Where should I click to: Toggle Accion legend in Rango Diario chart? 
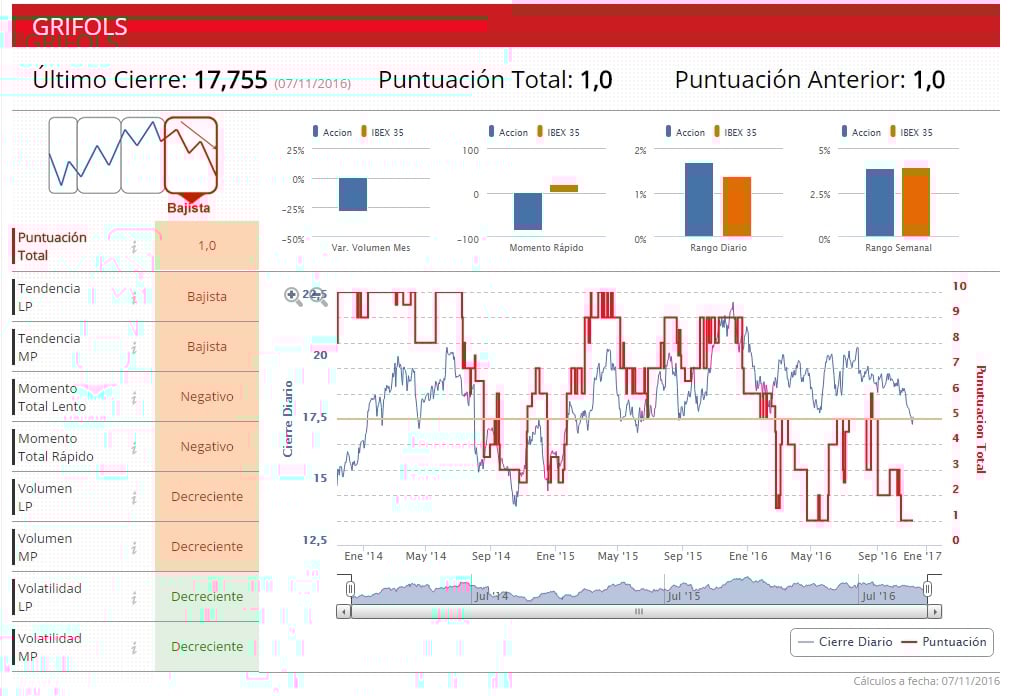pos(685,132)
